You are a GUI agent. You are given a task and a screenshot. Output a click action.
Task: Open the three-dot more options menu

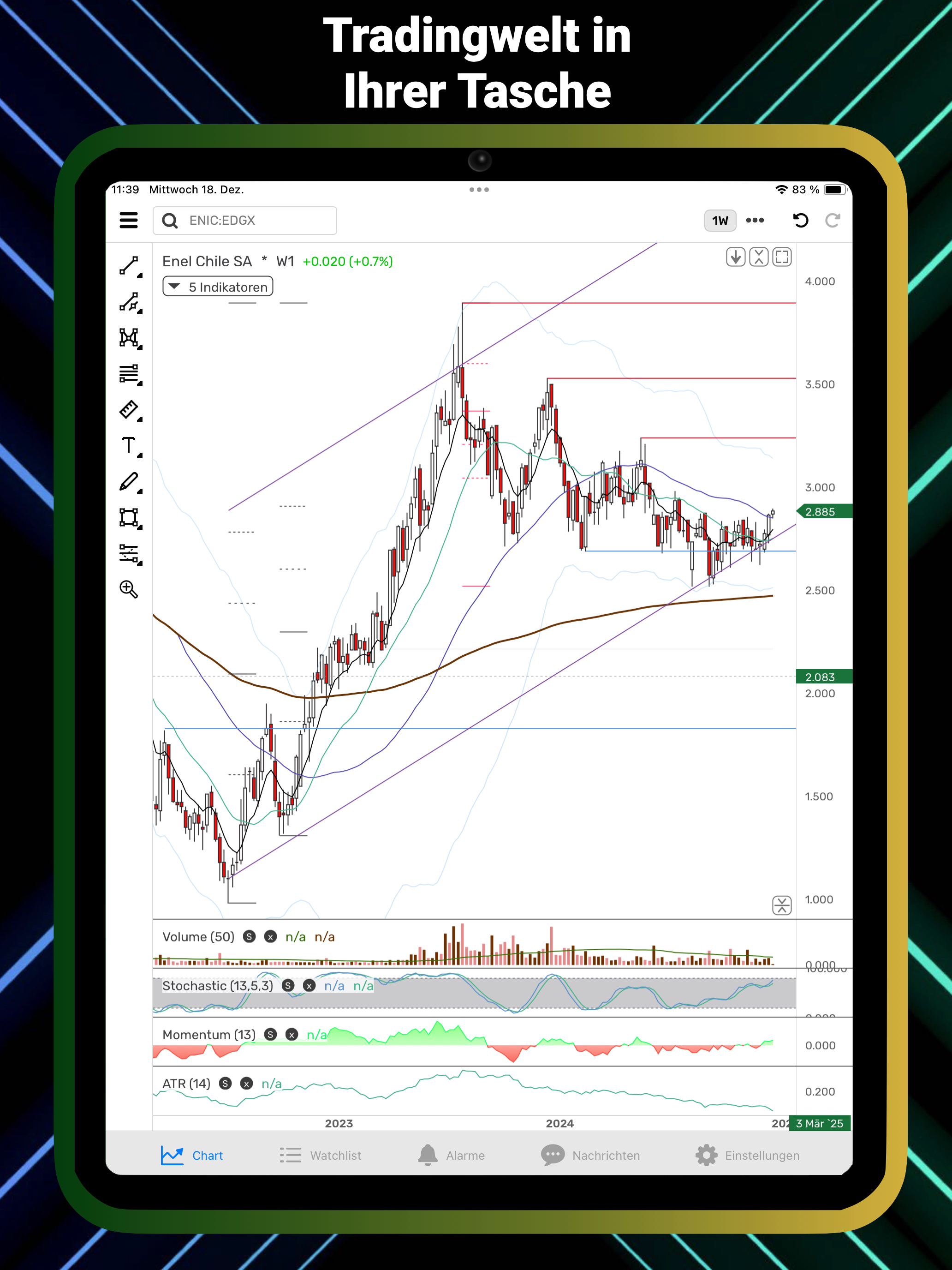755,221
